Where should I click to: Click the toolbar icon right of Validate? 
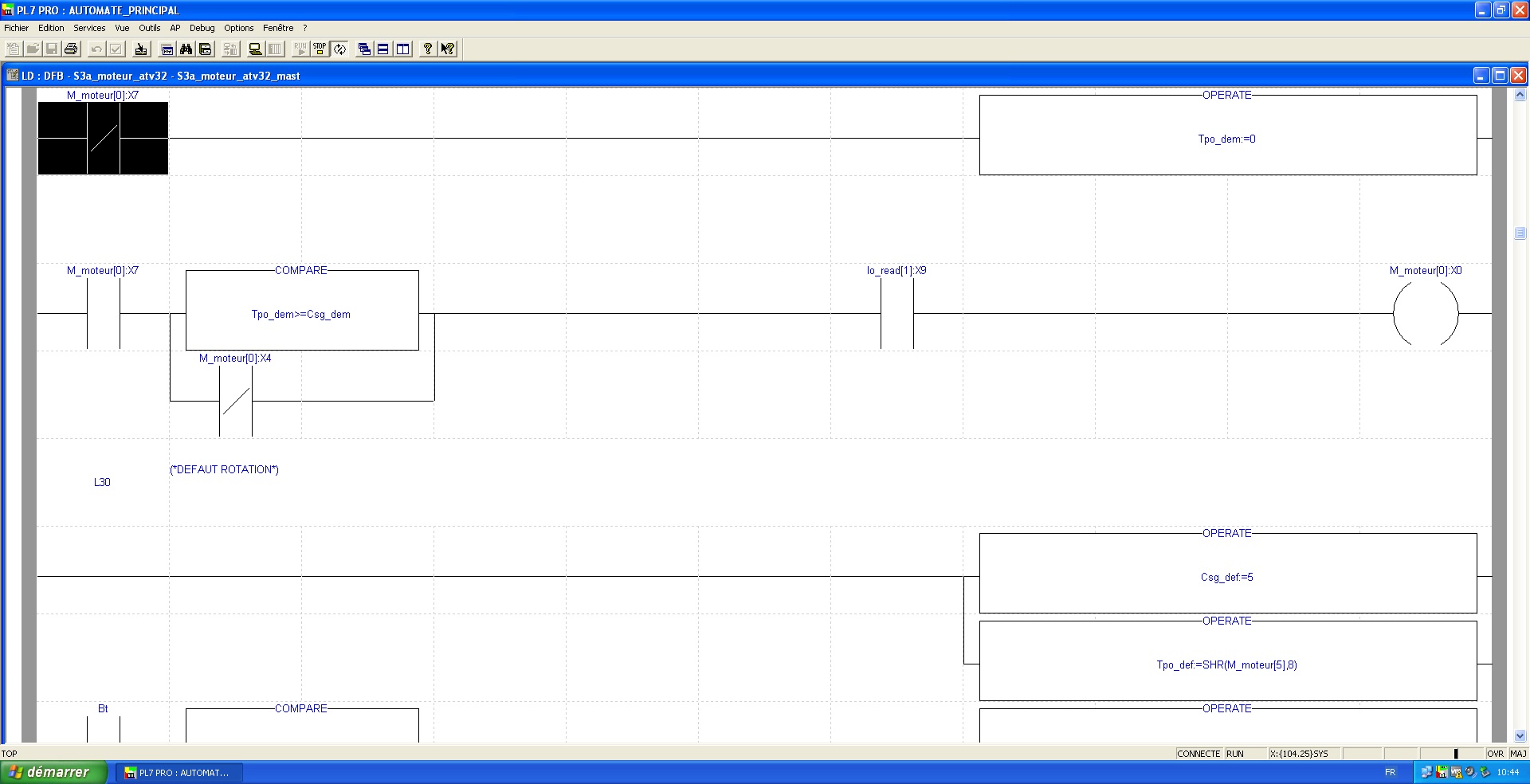pos(141,49)
